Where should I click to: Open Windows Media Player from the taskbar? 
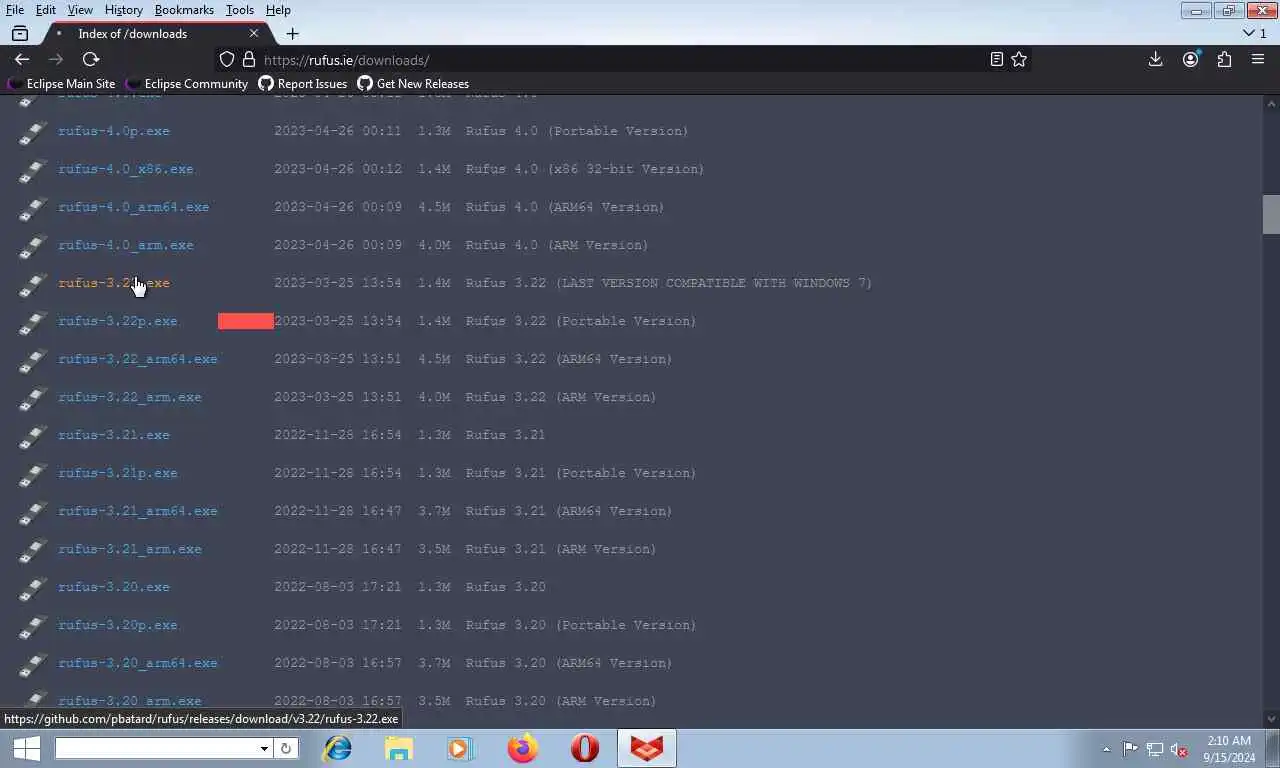pos(460,748)
